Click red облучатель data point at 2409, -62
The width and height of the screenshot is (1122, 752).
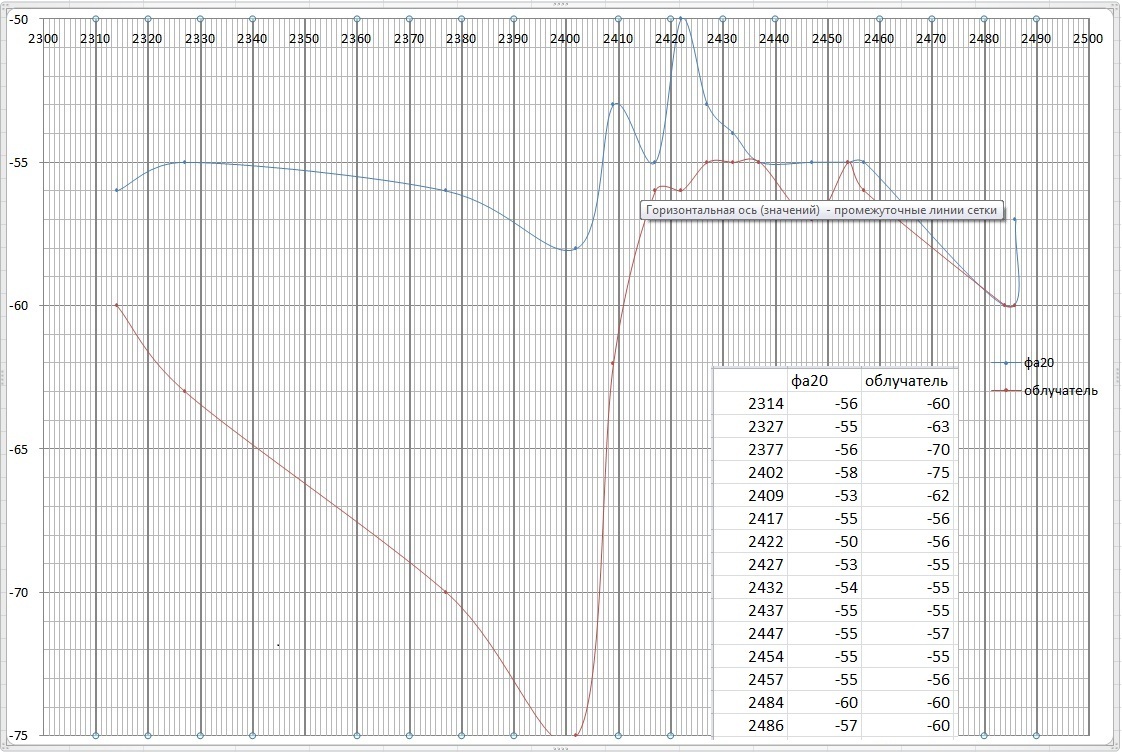613,363
